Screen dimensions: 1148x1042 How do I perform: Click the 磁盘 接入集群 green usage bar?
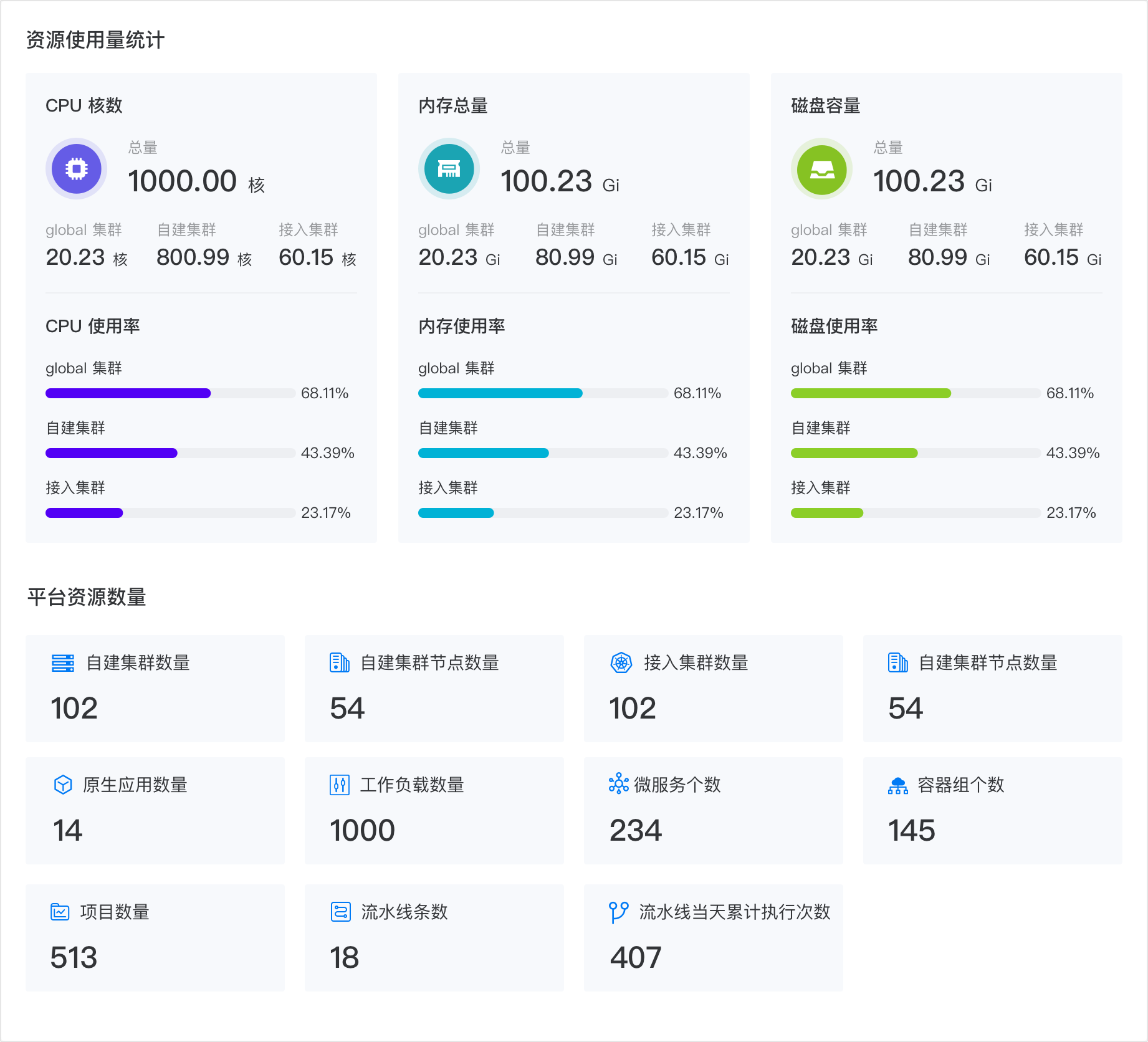827,513
